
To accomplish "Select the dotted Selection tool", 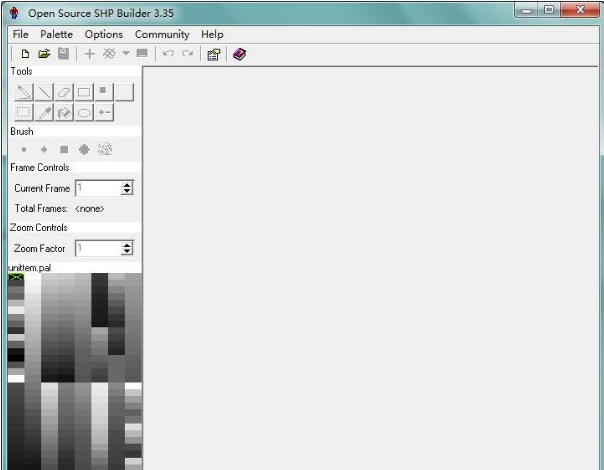I will click(24, 112).
